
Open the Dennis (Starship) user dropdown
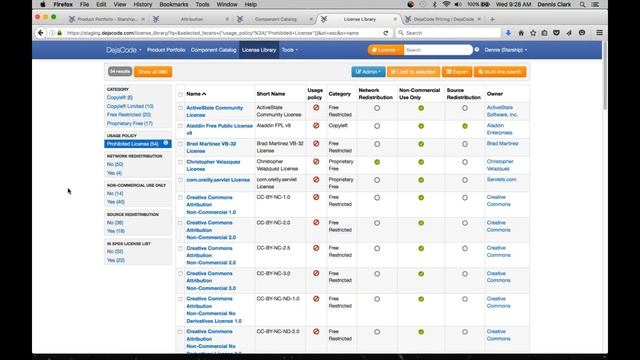pos(506,50)
